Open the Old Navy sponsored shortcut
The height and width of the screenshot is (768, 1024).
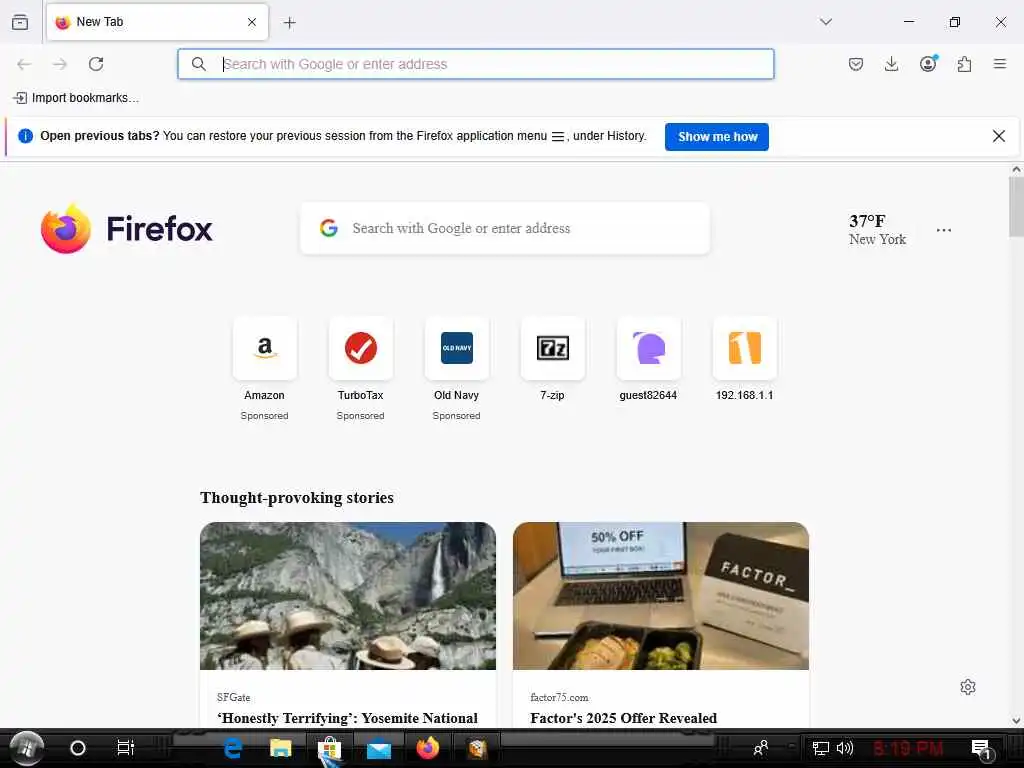pos(456,348)
